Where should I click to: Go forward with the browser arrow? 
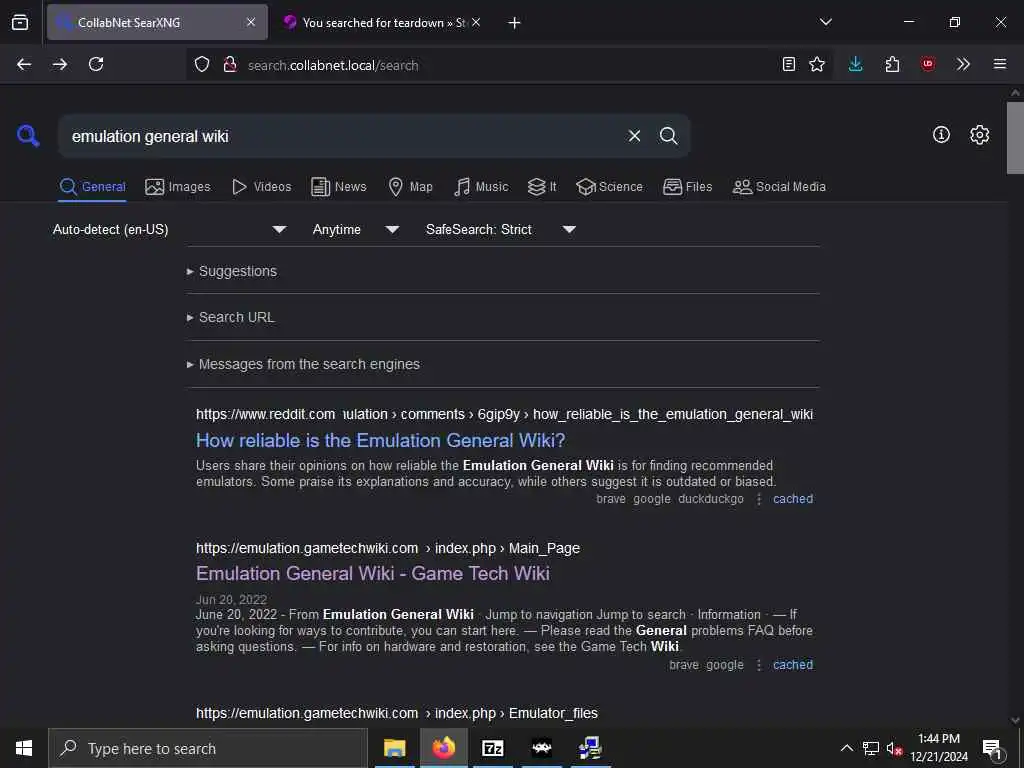pos(60,64)
